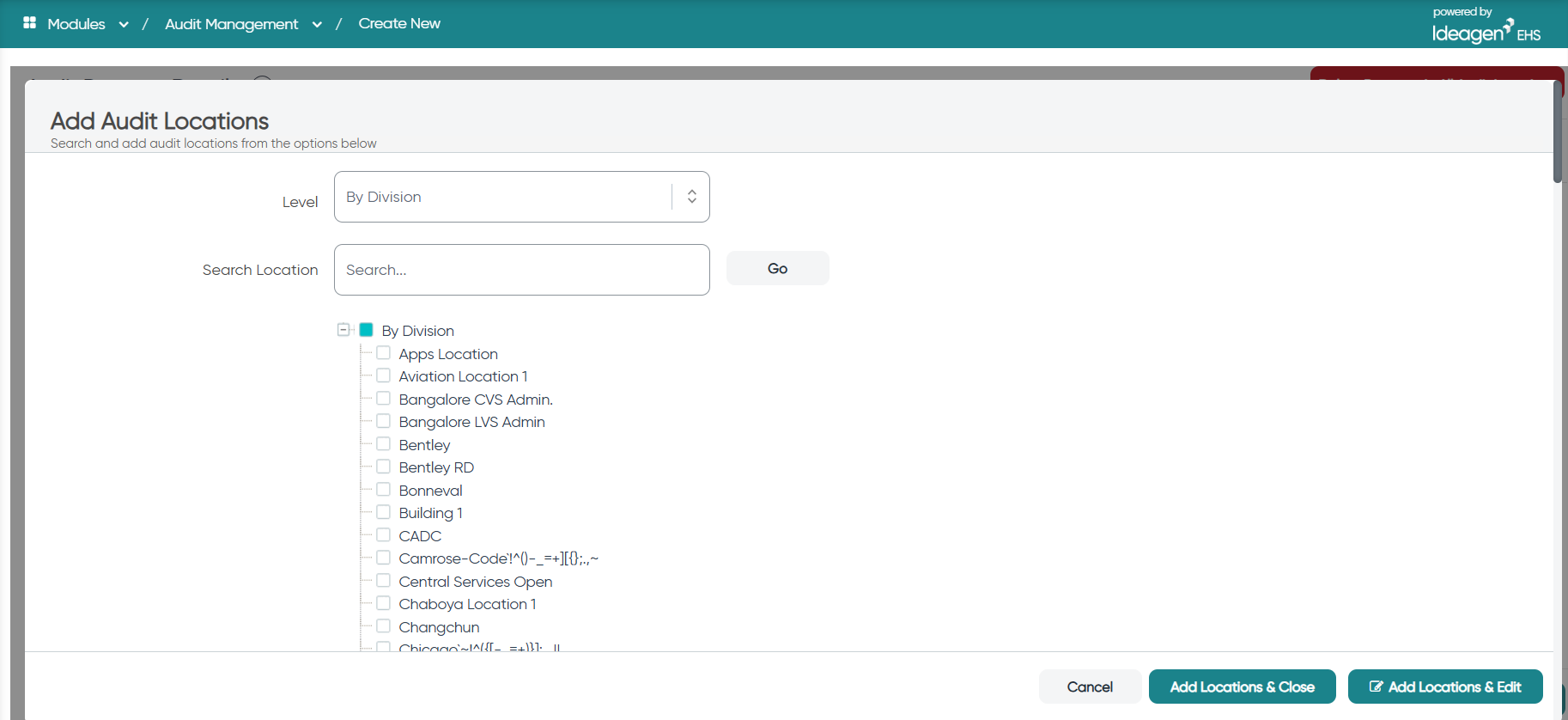Select the Apps Location tree label
The image size is (1568, 720).
coord(448,354)
